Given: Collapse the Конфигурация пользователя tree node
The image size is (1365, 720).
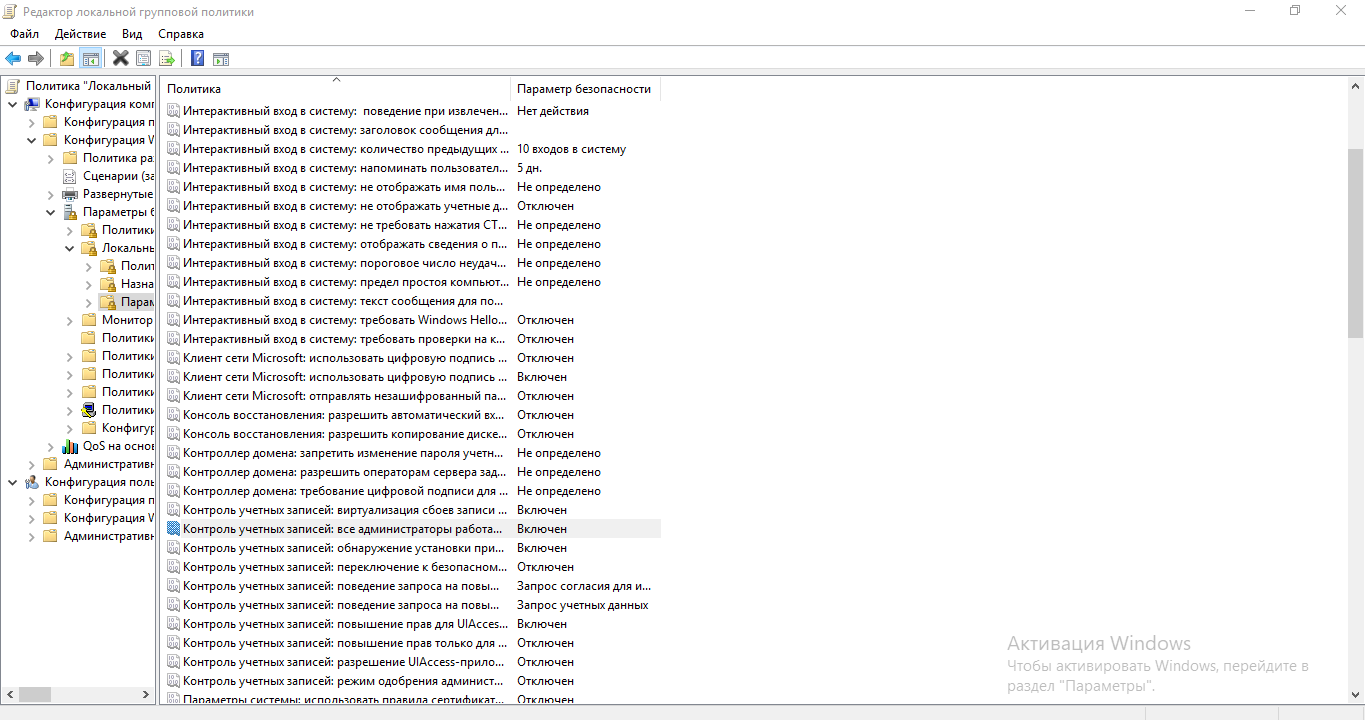Looking at the screenshot, I should click(x=12, y=482).
